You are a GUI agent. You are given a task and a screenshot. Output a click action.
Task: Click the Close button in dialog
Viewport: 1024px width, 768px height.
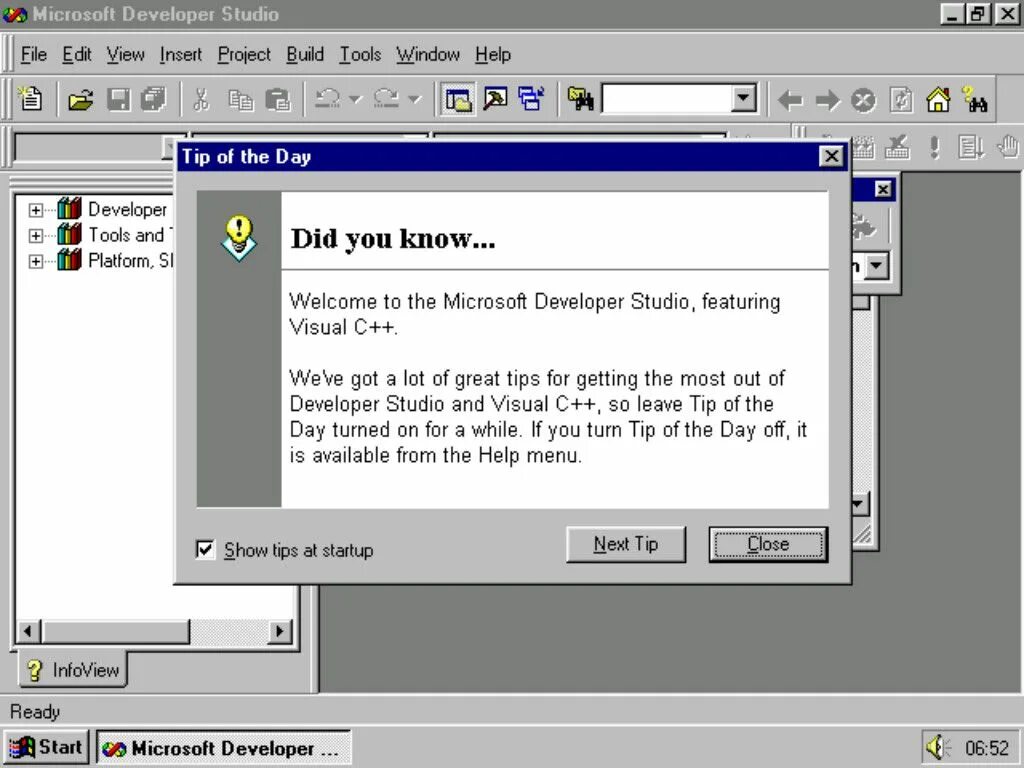pyautogui.click(x=768, y=544)
